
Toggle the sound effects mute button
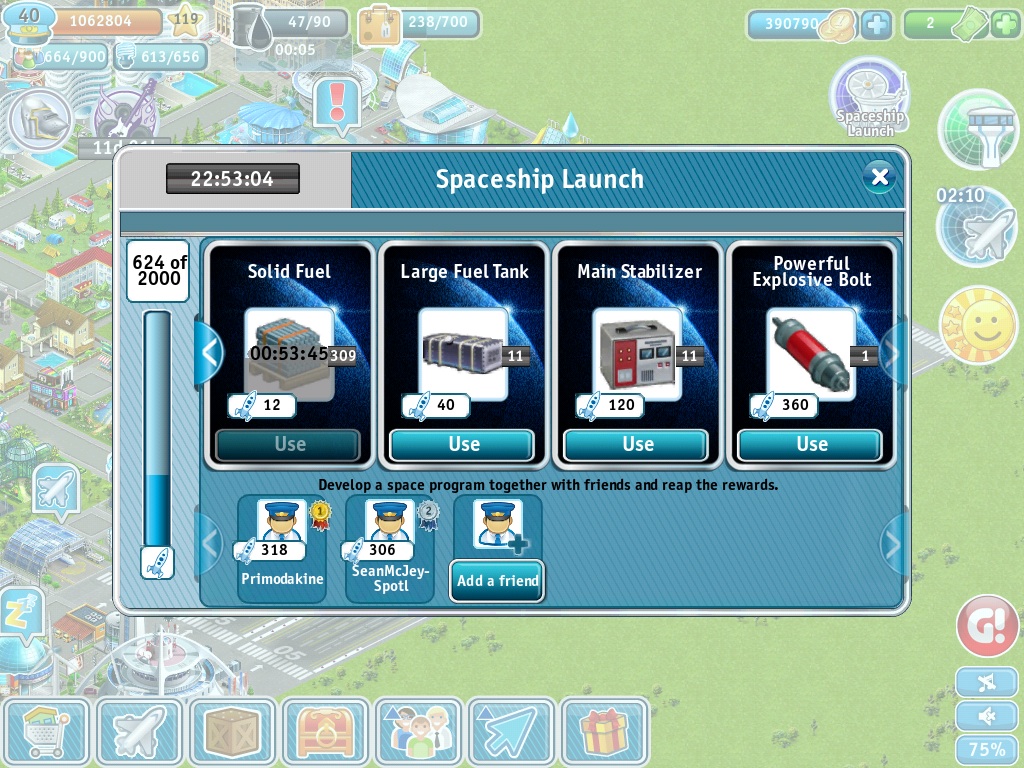(x=986, y=717)
